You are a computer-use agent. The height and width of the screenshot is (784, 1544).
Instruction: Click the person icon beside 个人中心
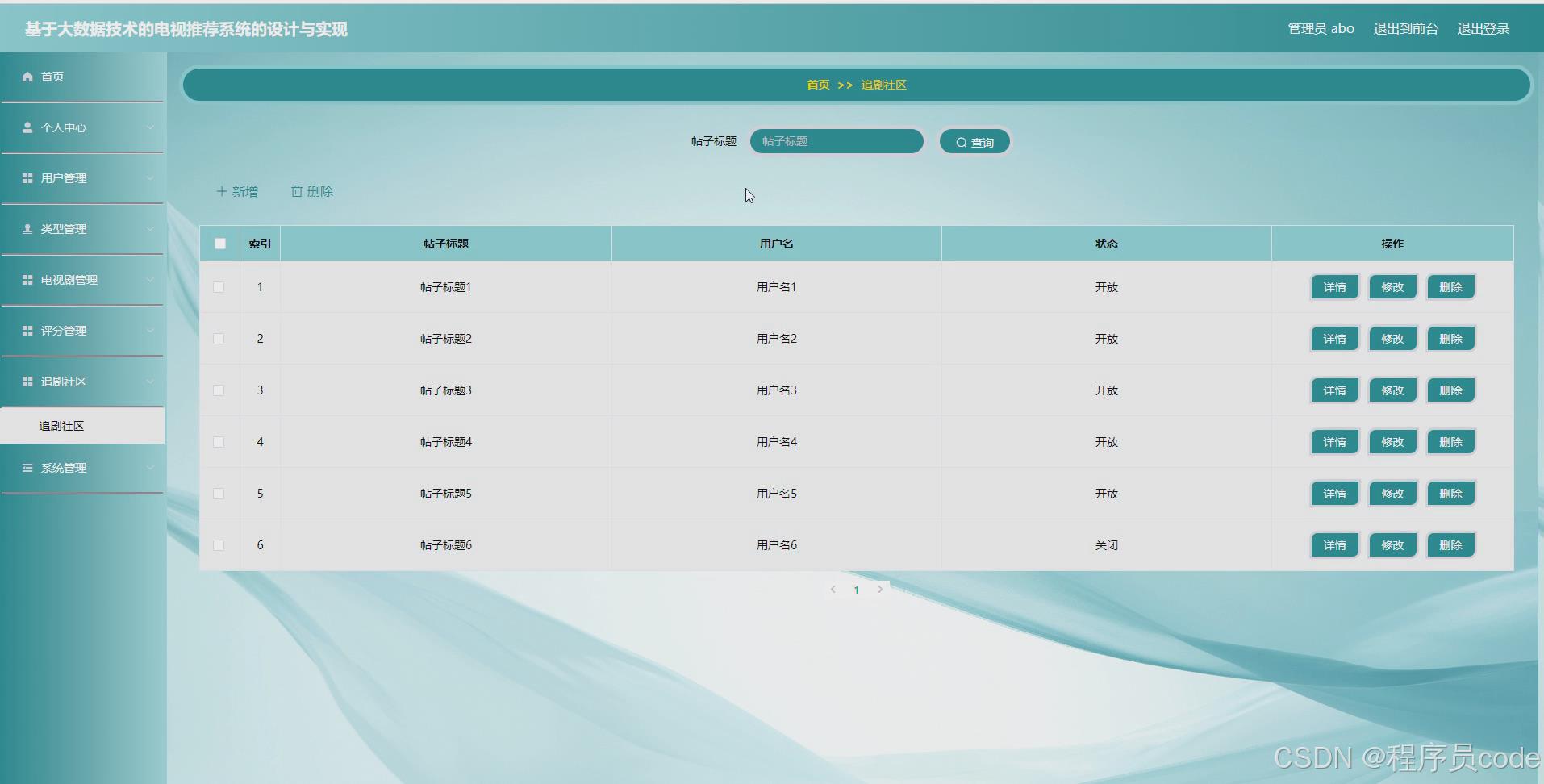click(x=27, y=127)
